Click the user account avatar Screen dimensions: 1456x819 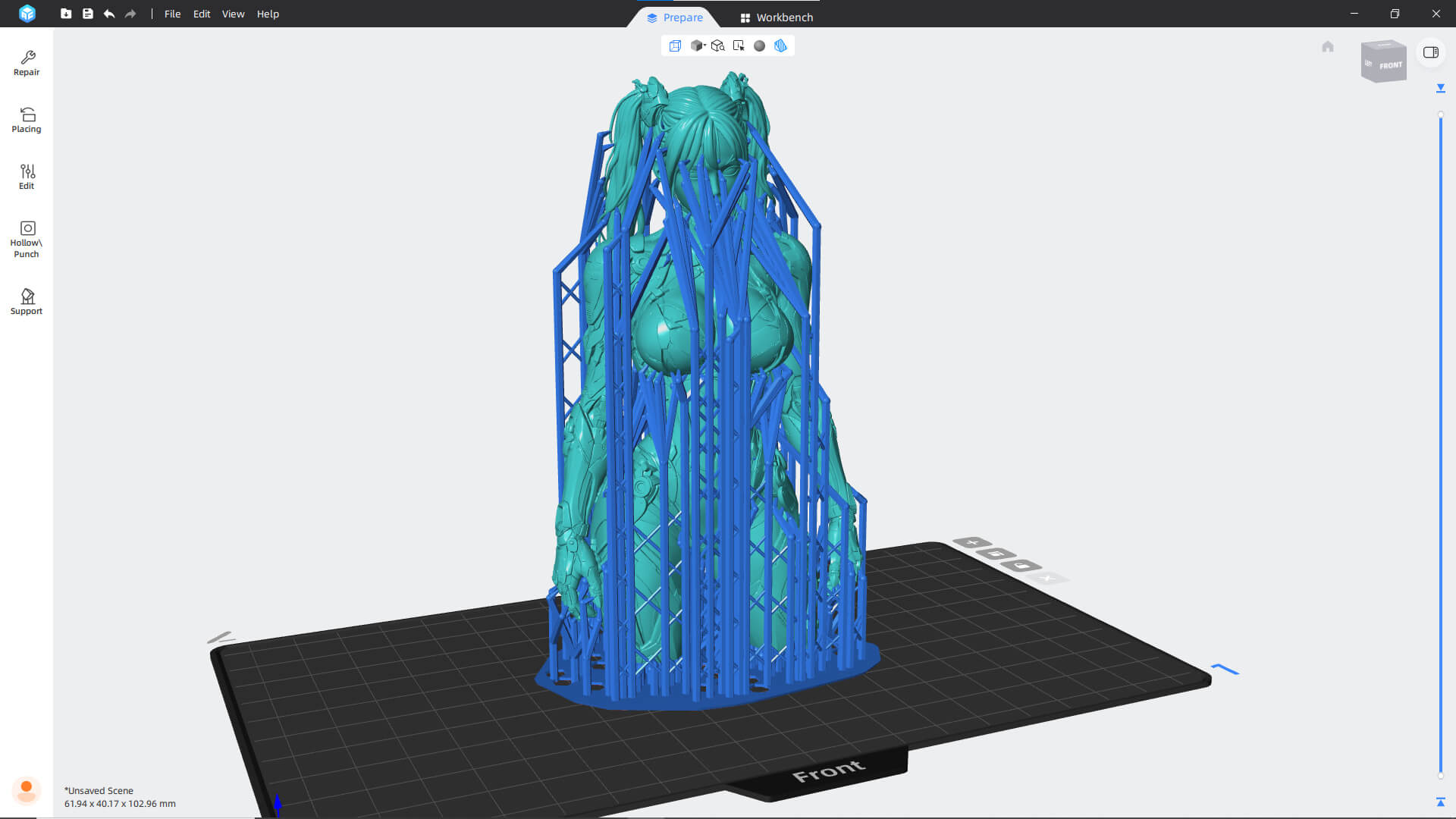coord(27,790)
